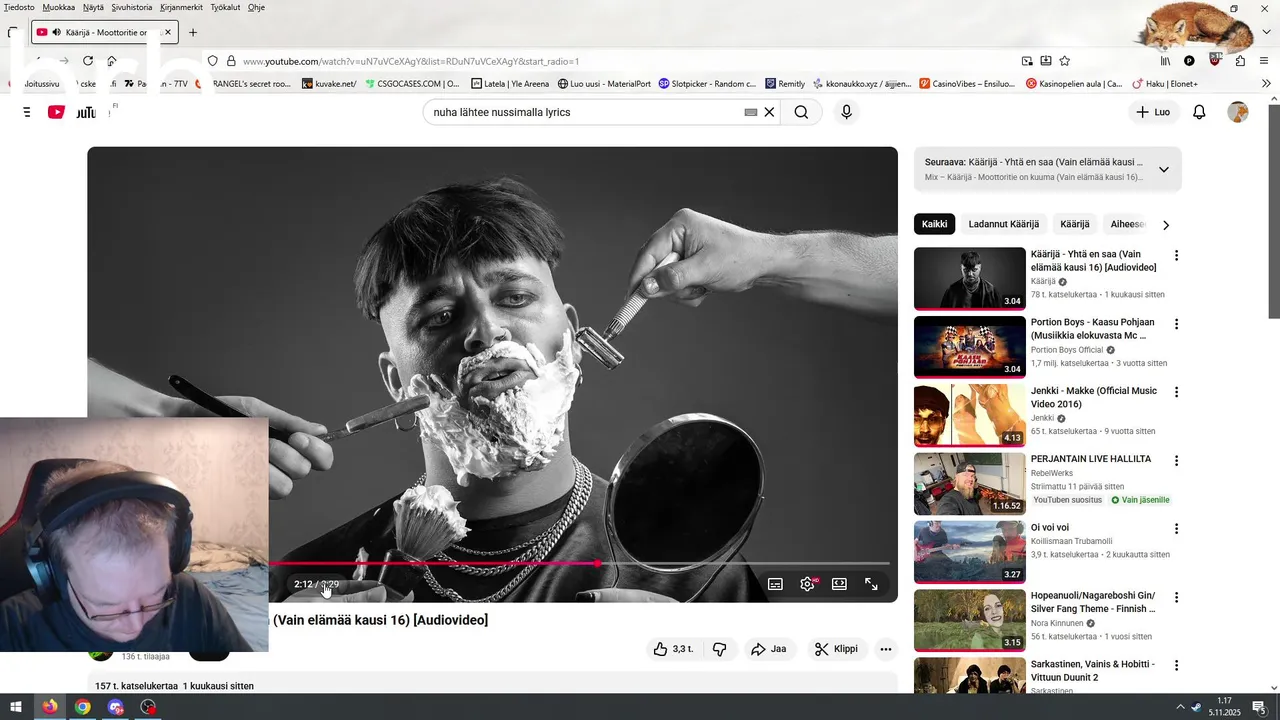Open PERJANTAIN LIVE HALLILTA video title

[1091, 459]
